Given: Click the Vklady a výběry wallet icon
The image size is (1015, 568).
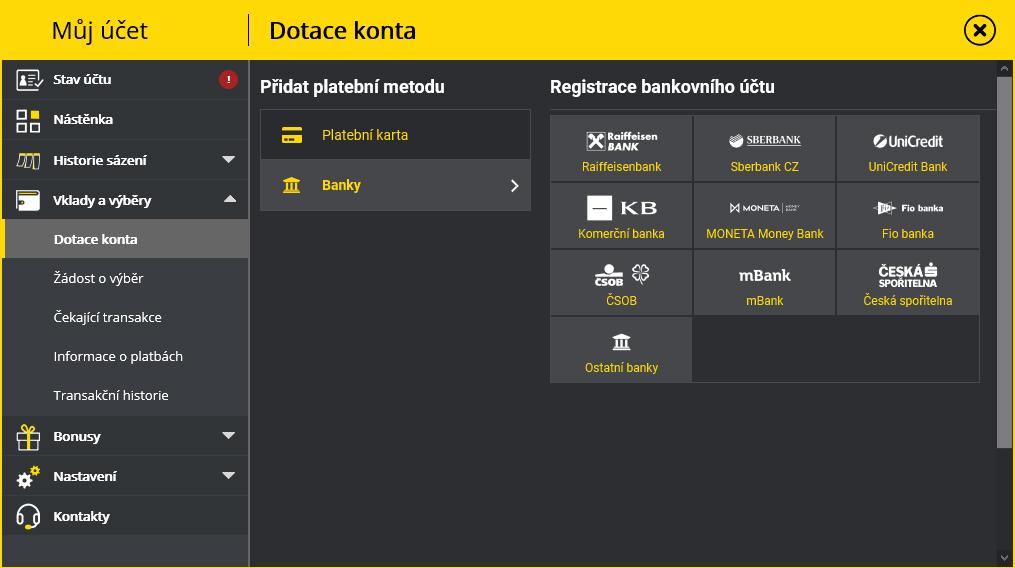Looking at the screenshot, I should [x=28, y=201].
